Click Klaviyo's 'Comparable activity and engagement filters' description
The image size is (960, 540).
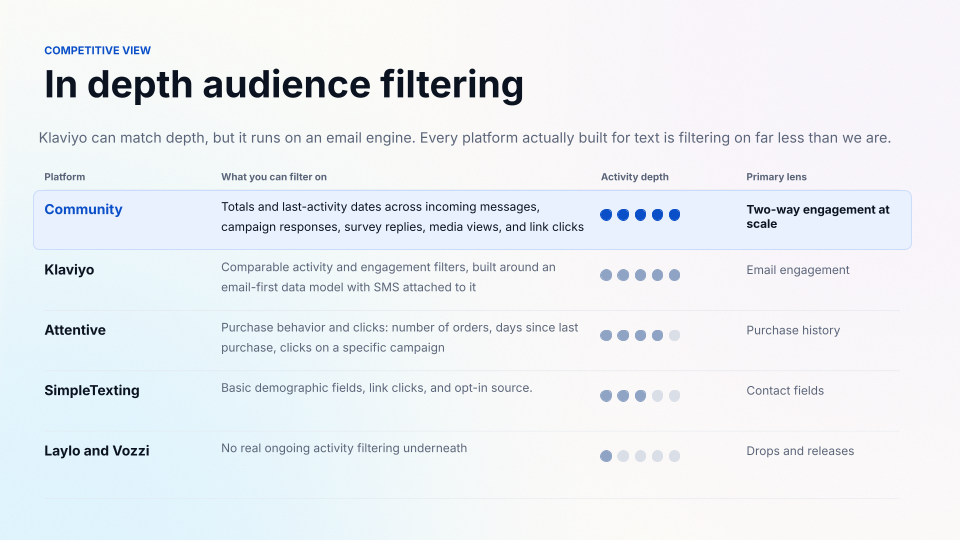388,277
